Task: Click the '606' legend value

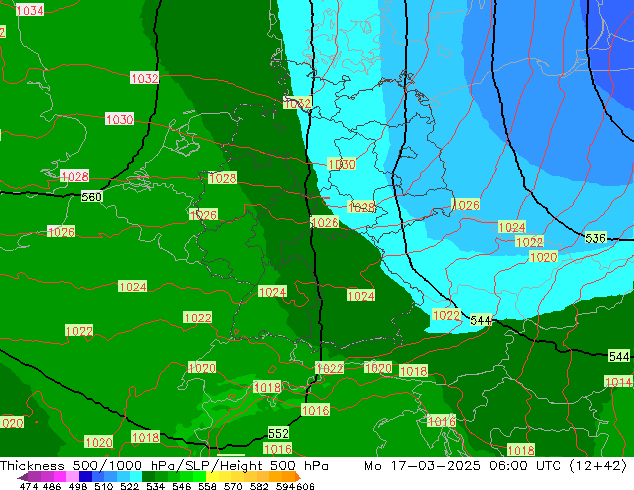Action: (x=305, y=486)
